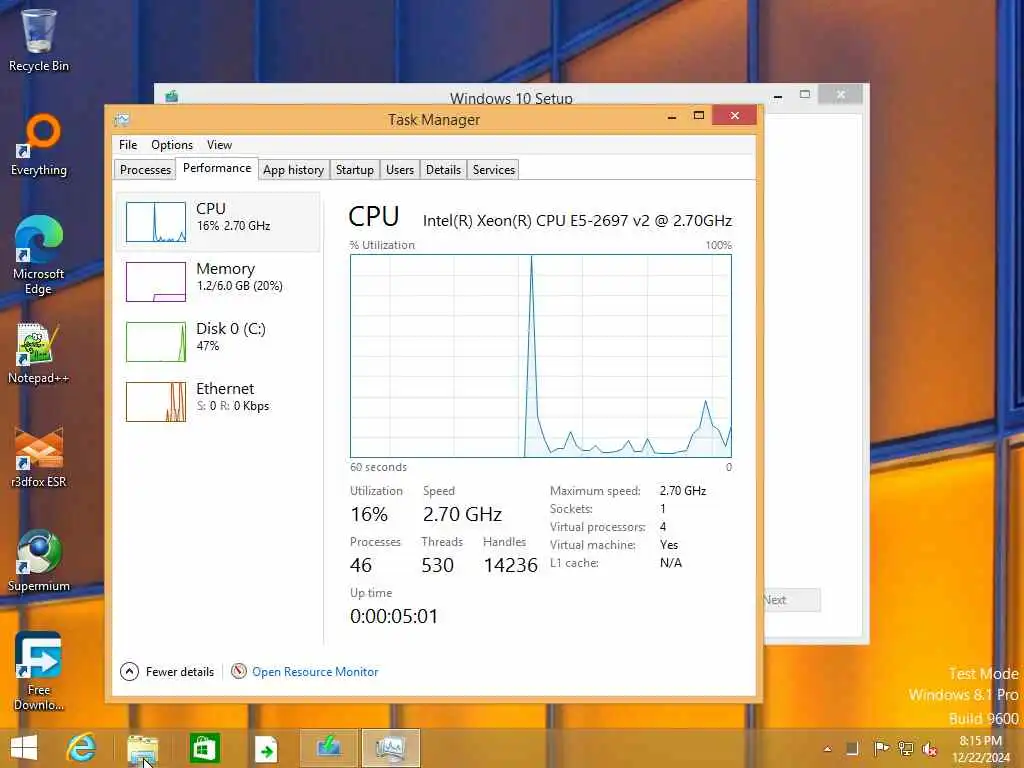Click the tray icon beside hidden-icons arrow
The width and height of the screenshot is (1024, 768).
tap(852, 748)
